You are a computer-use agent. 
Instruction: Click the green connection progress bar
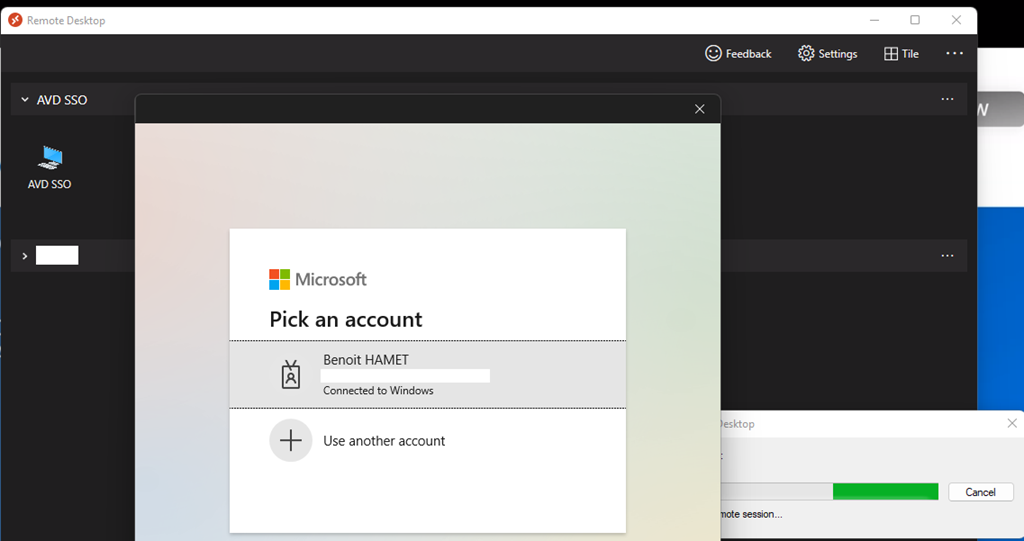pyautogui.click(x=884, y=491)
